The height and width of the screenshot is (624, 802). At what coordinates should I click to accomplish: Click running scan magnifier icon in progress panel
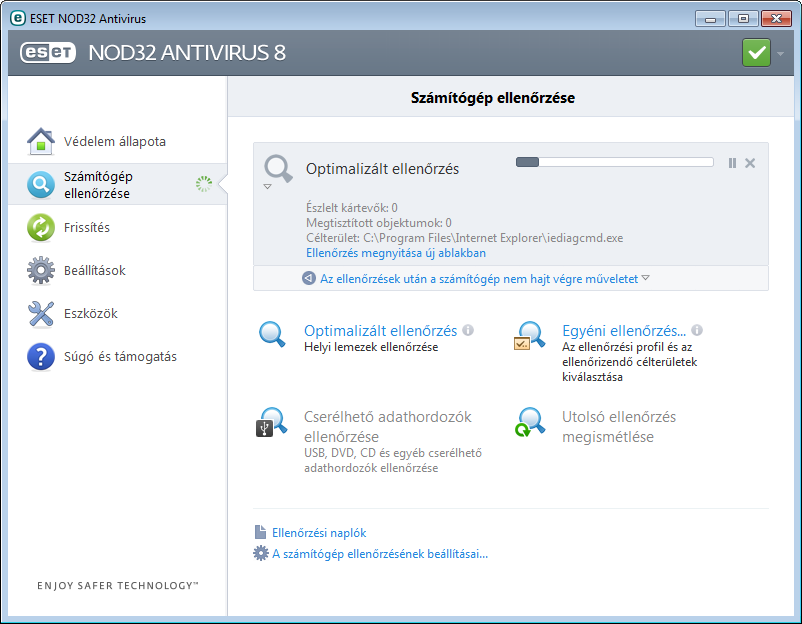click(x=278, y=168)
